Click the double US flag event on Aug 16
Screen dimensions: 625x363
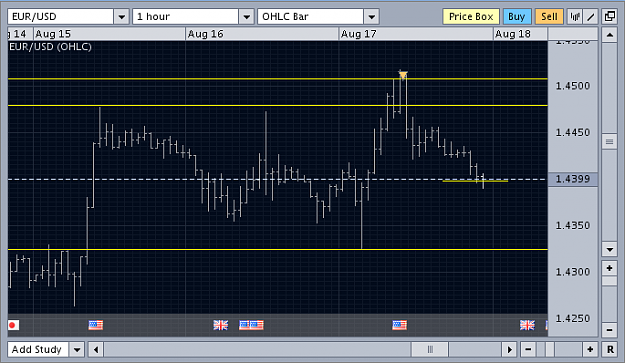pyautogui.click(x=251, y=325)
